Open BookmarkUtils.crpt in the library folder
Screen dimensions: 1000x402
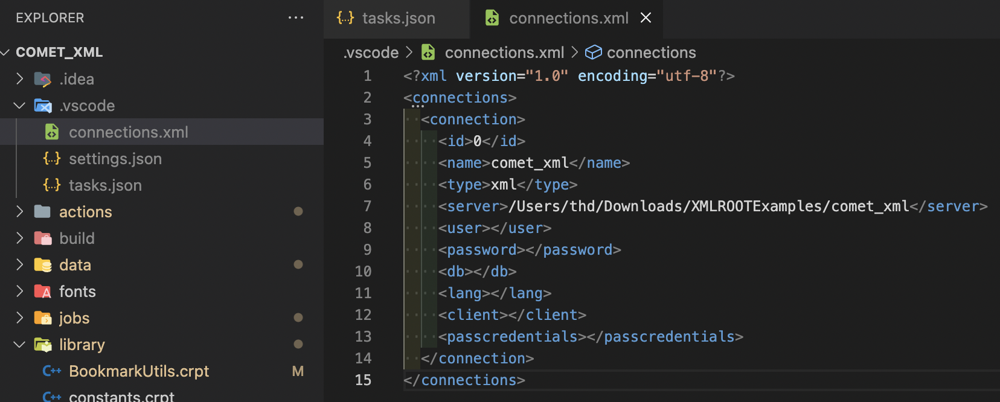click(139, 371)
